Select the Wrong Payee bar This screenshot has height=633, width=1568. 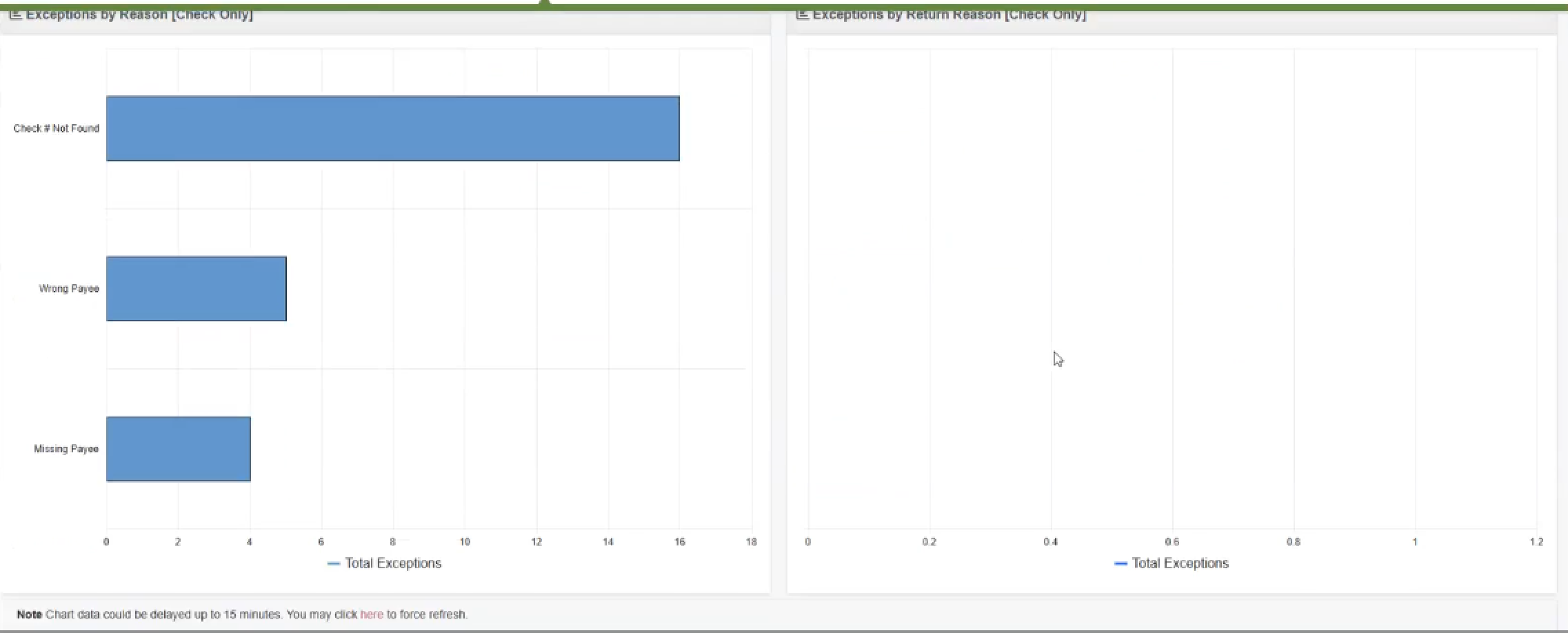point(196,289)
